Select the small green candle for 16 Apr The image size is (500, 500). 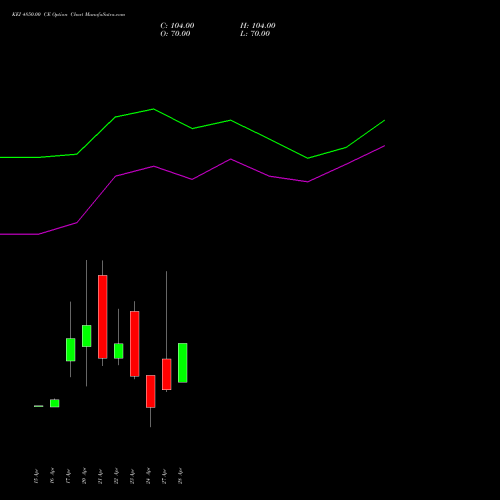click(x=55, y=403)
